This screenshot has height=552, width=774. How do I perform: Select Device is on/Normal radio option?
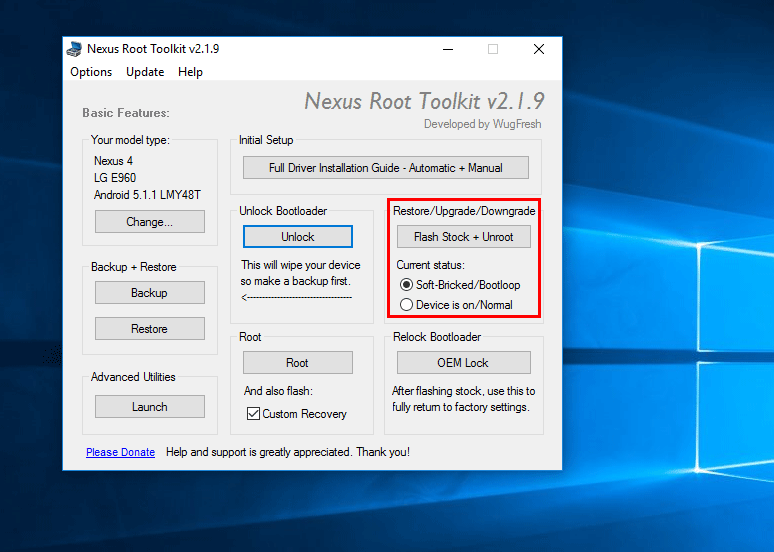(x=407, y=305)
